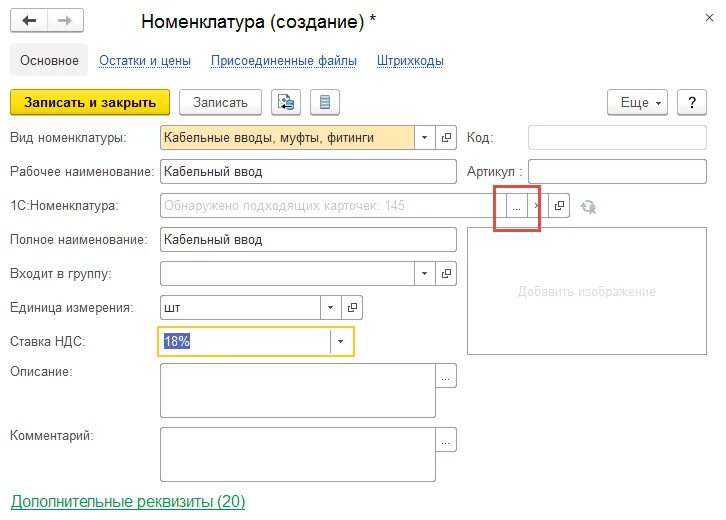Focus the Артикул input field
Image resolution: width=726 pixels, height=520 pixels.
[617, 171]
